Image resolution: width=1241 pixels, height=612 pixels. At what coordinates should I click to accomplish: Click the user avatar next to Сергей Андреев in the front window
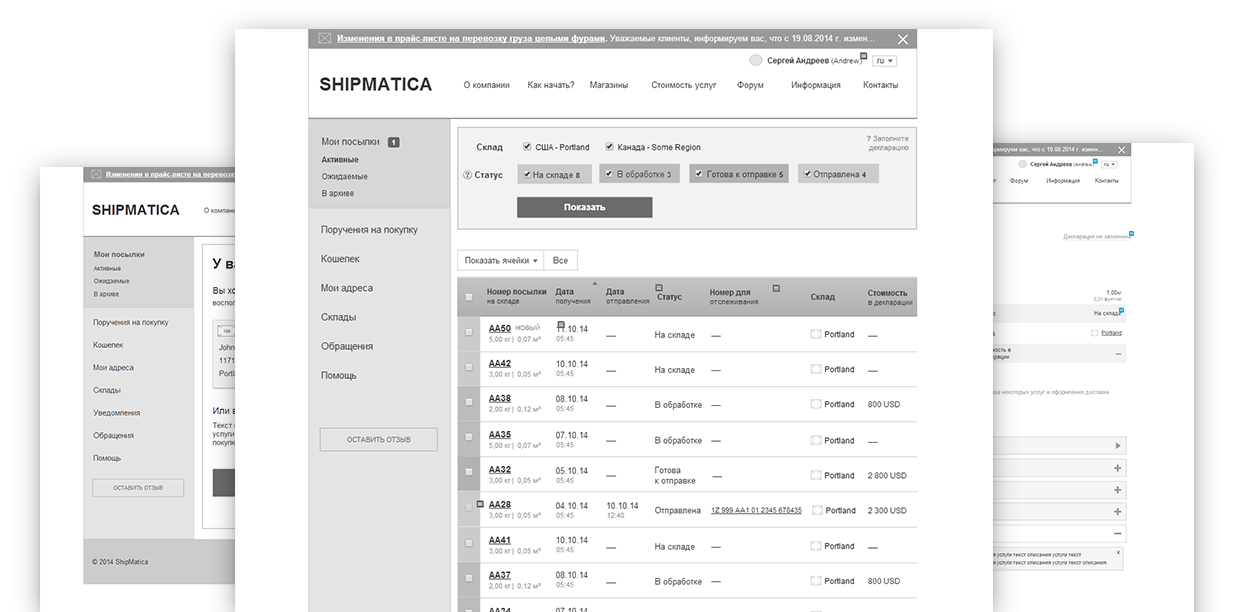(x=756, y=61)
